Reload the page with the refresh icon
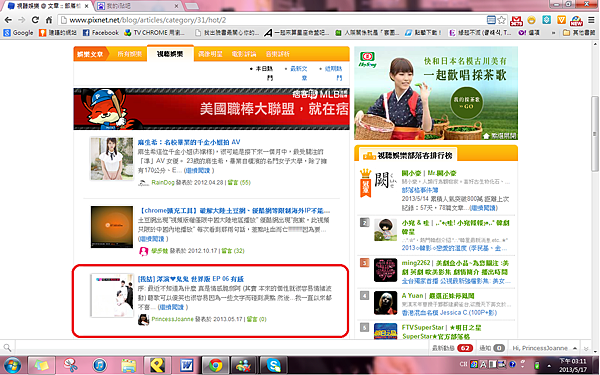 (35, 20)
